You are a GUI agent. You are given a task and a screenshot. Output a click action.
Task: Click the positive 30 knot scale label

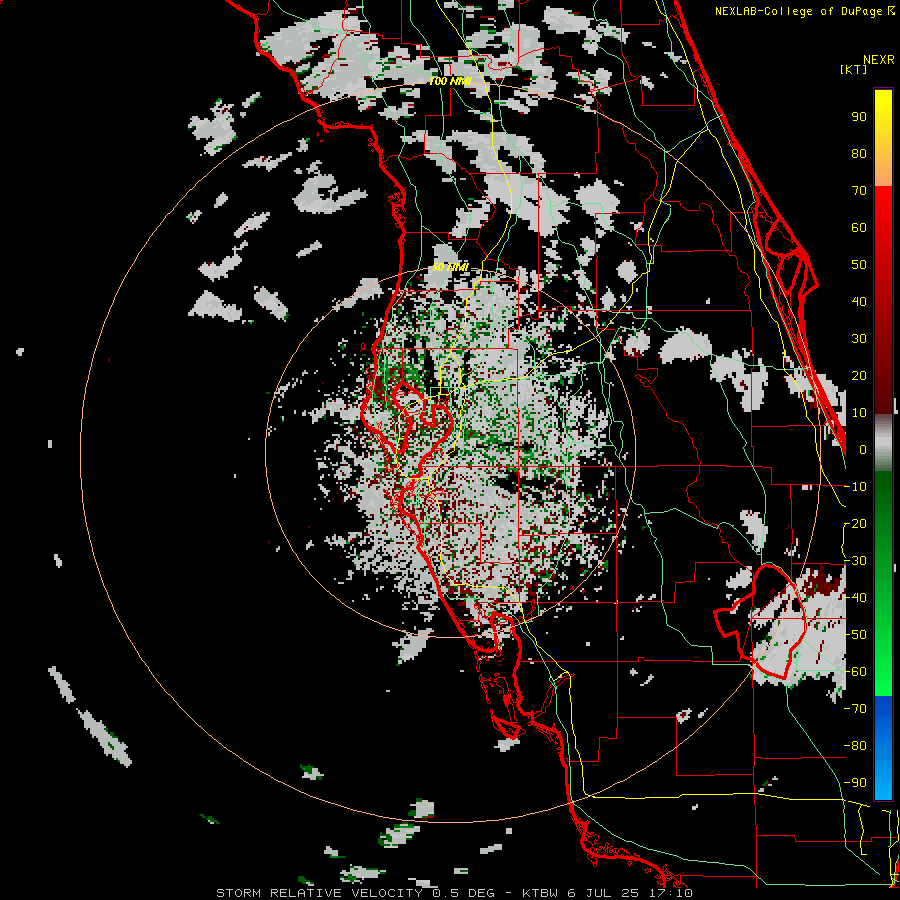[859, 339]
